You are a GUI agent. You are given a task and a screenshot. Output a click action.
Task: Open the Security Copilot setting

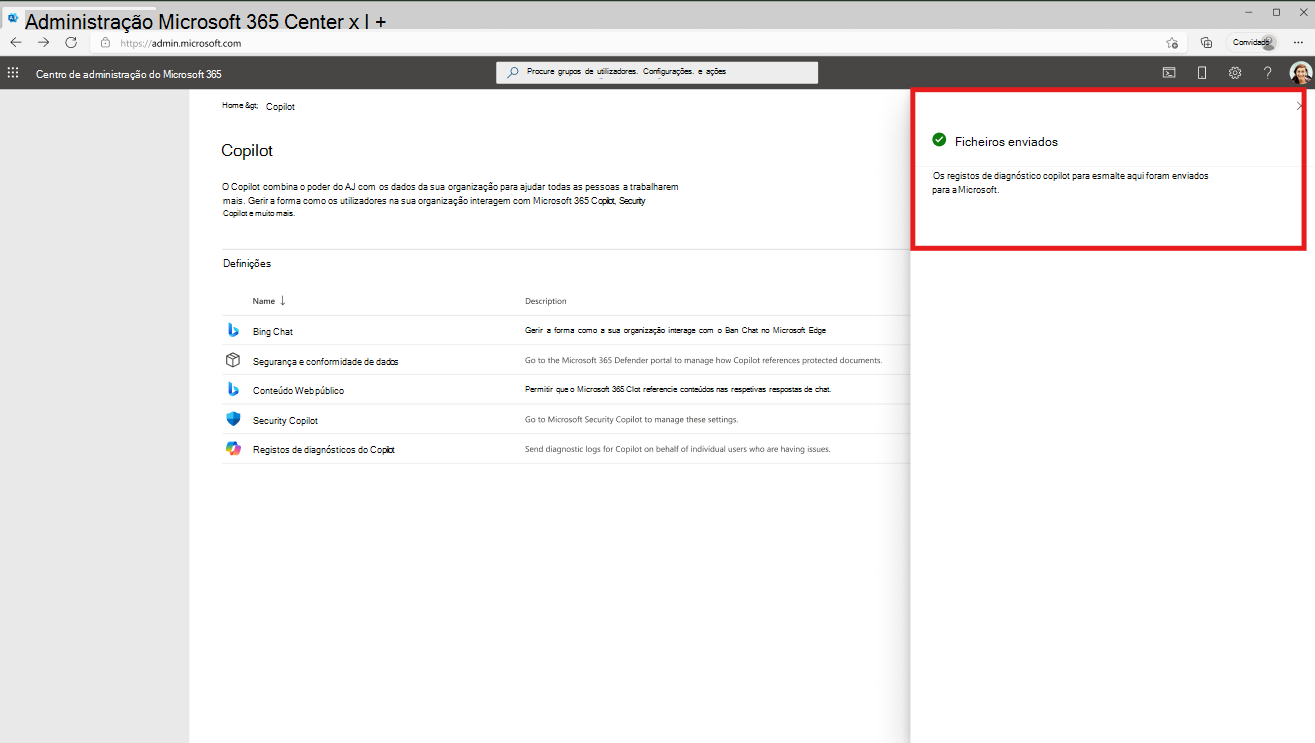(286, 421)
